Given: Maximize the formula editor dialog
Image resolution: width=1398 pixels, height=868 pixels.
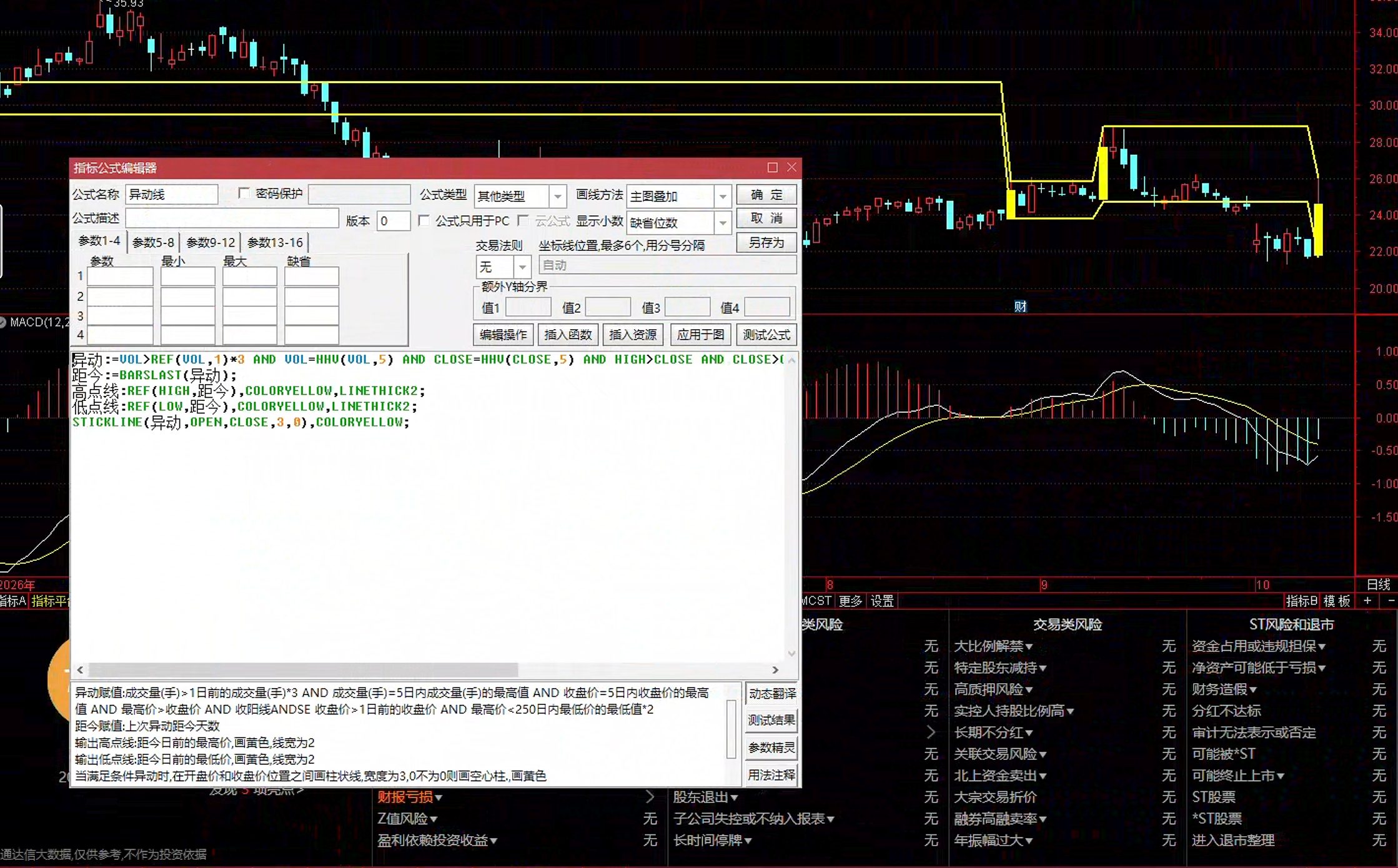Looking at the screenshot, I should pos(772,167).
